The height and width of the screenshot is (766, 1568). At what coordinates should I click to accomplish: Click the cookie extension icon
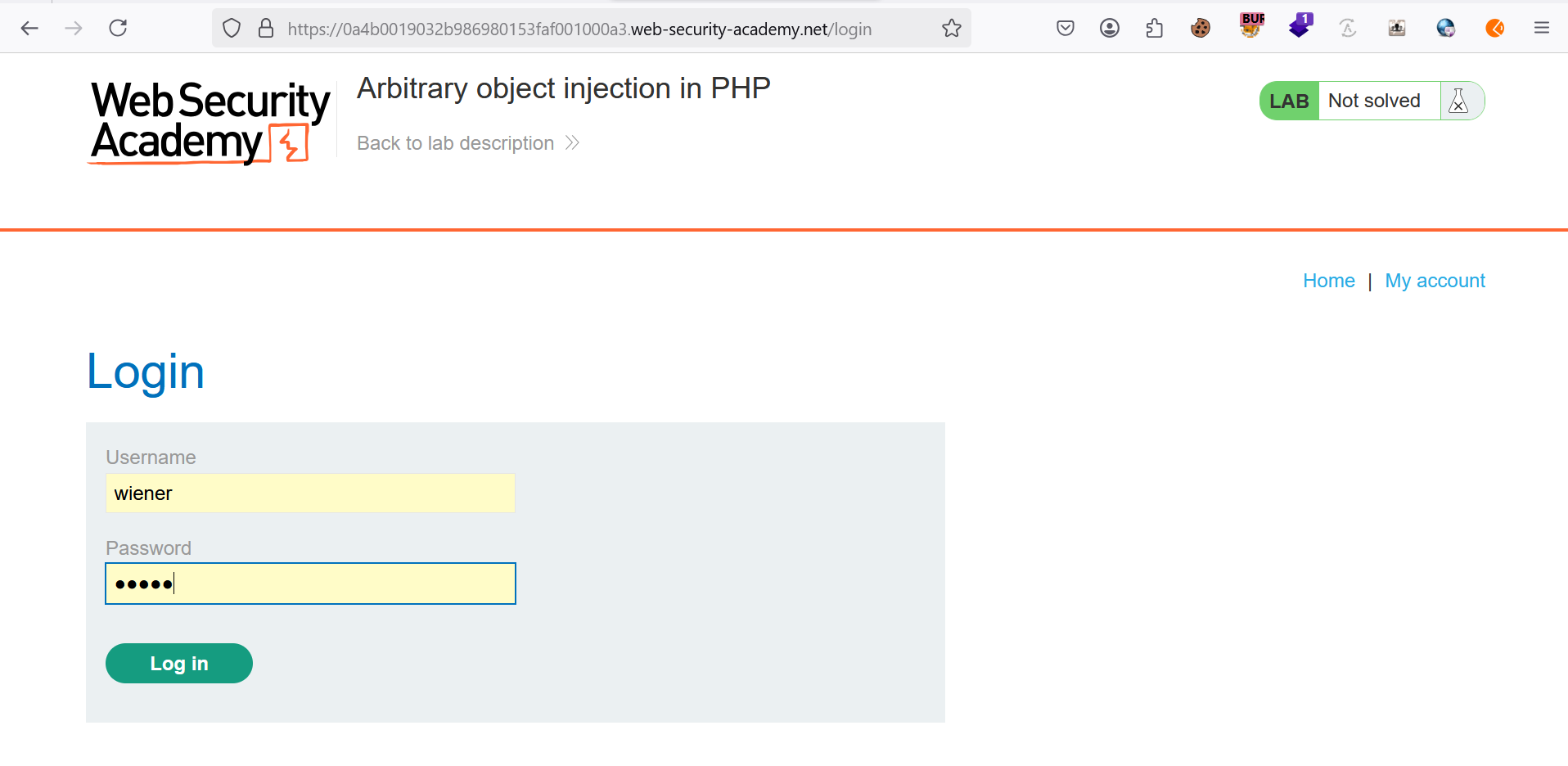[1200, 29]
